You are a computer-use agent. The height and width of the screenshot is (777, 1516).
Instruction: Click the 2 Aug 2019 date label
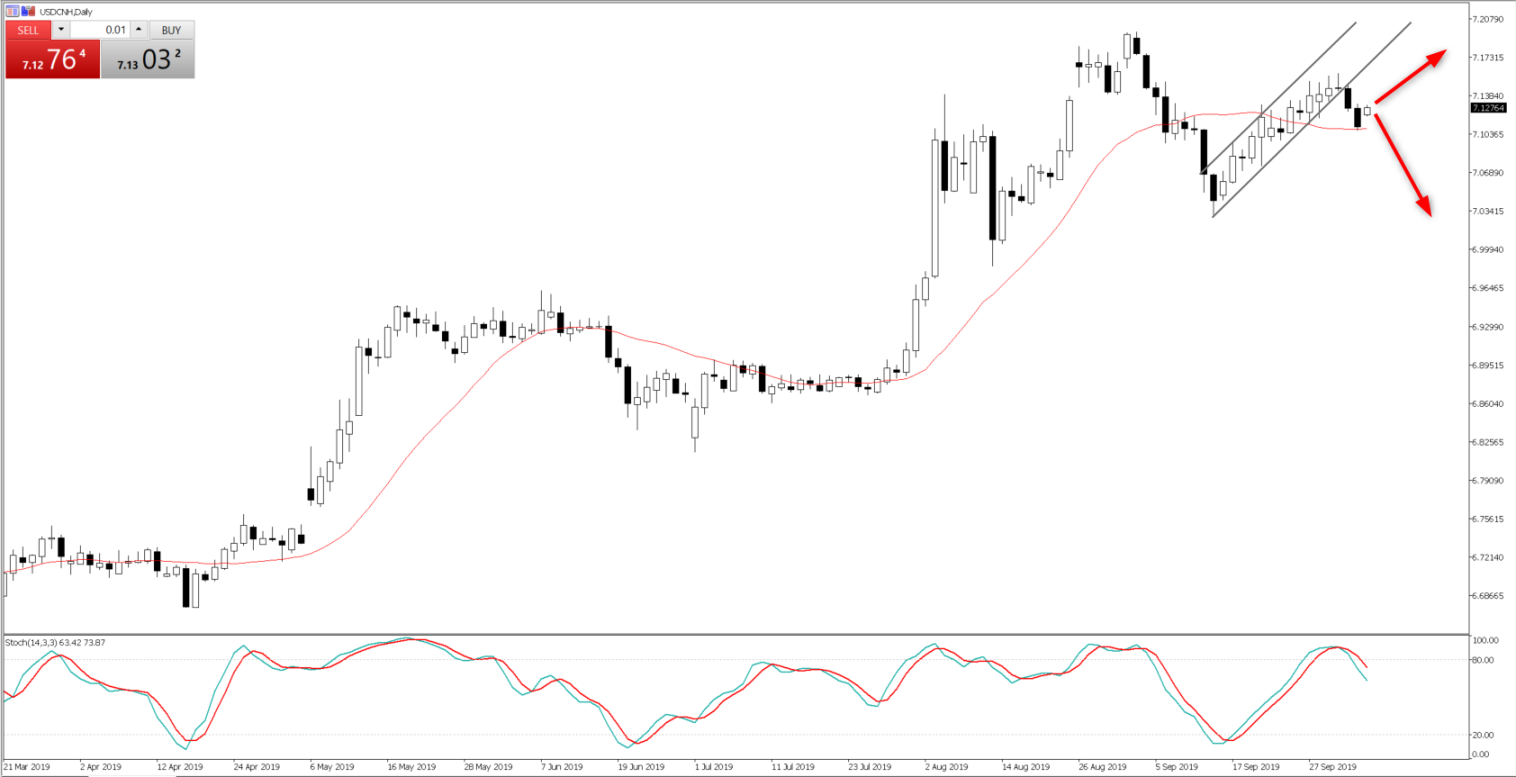click(947, 768)
